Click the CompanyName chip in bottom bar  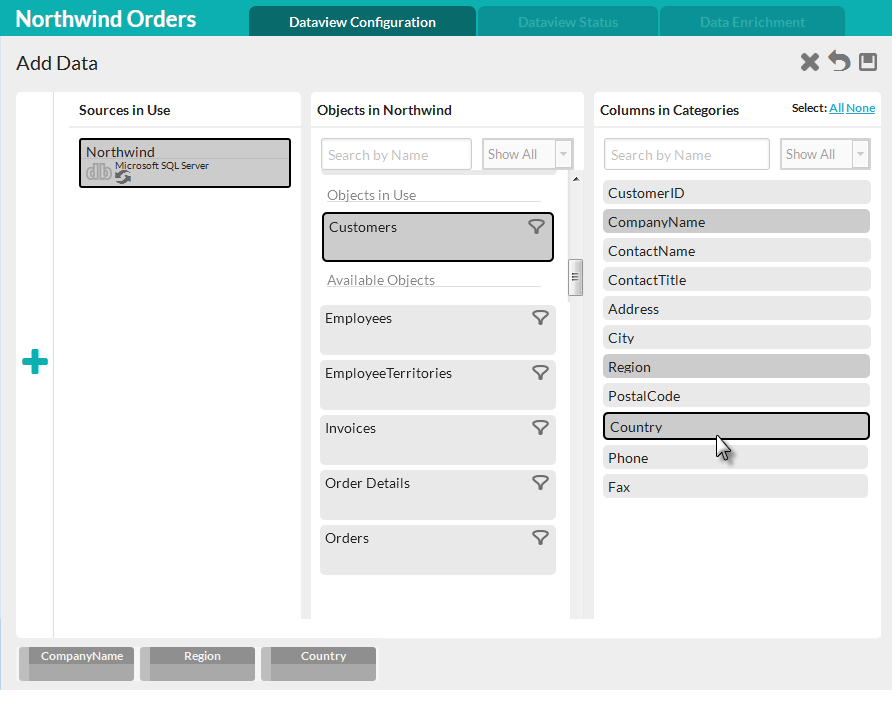[76, 664]
